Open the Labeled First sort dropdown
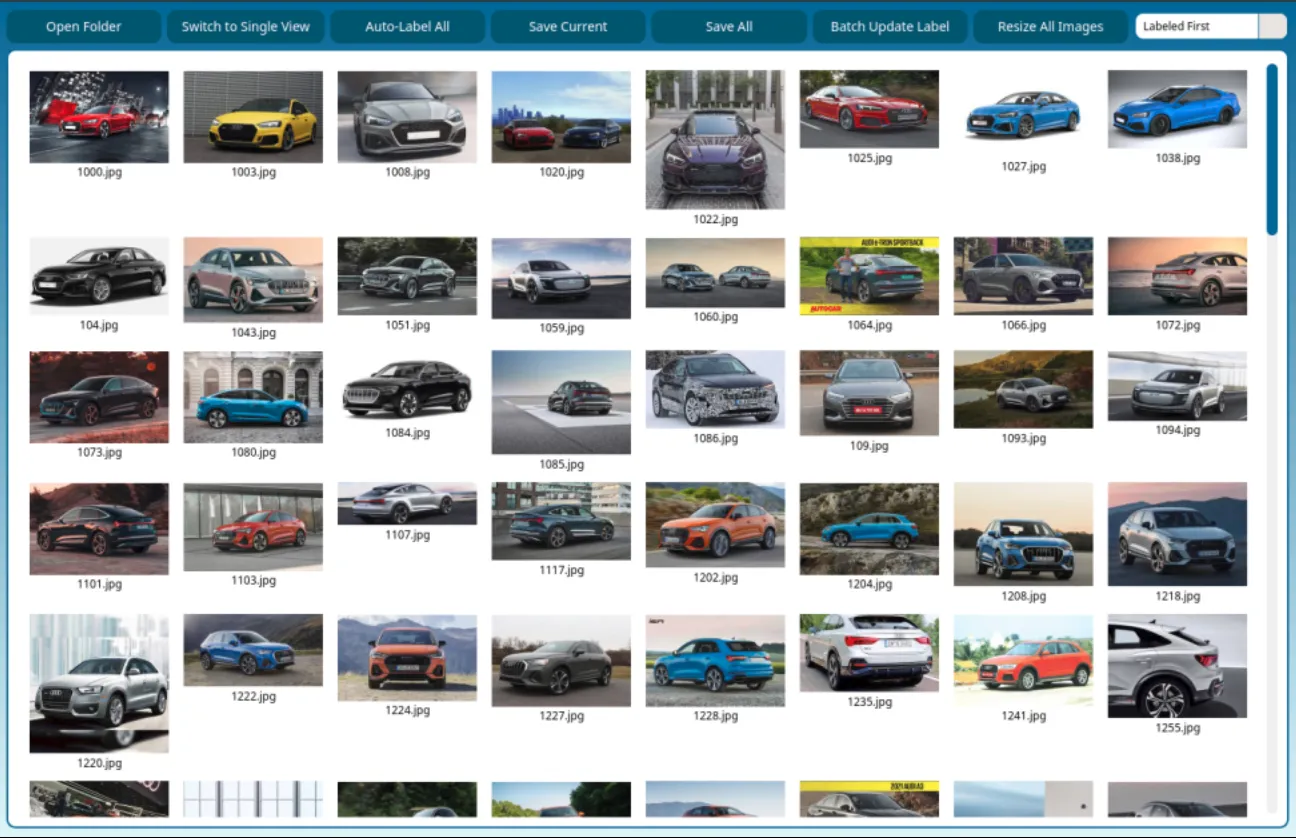Image resolution: width=1296 pixels, height=838 pixels. pos(1210,27)
